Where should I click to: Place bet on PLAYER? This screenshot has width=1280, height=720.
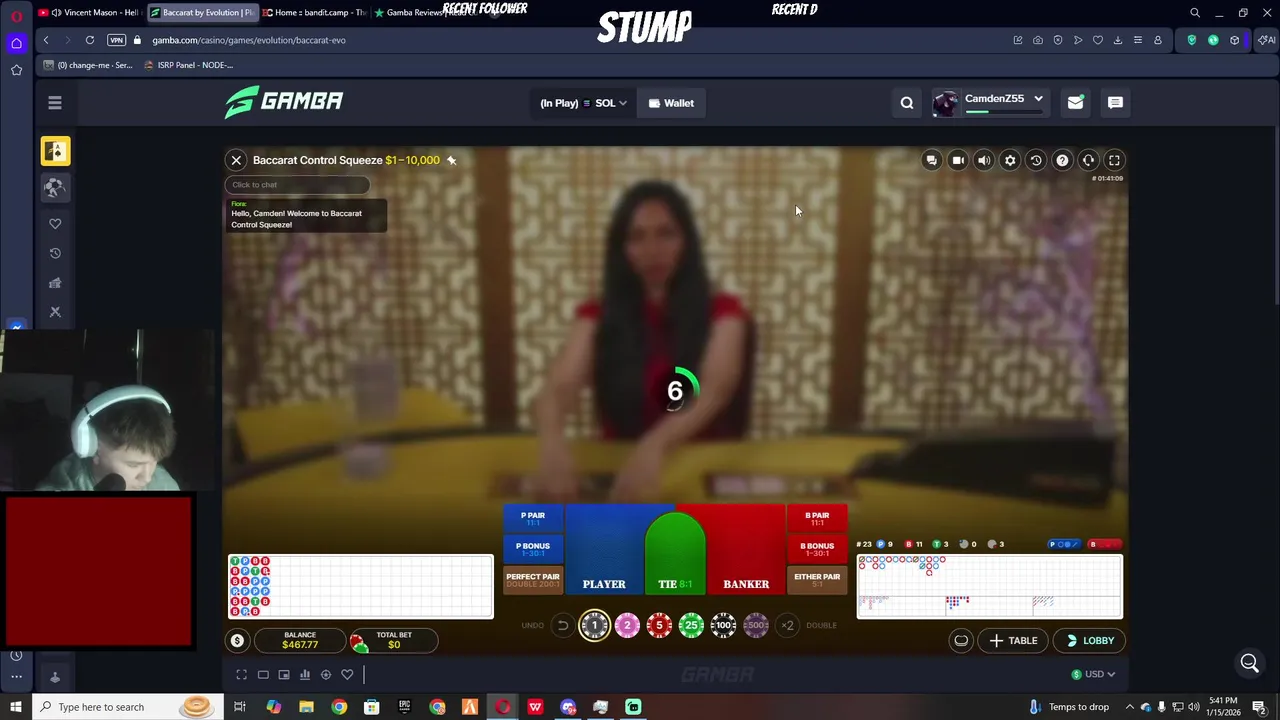[604, 550]
